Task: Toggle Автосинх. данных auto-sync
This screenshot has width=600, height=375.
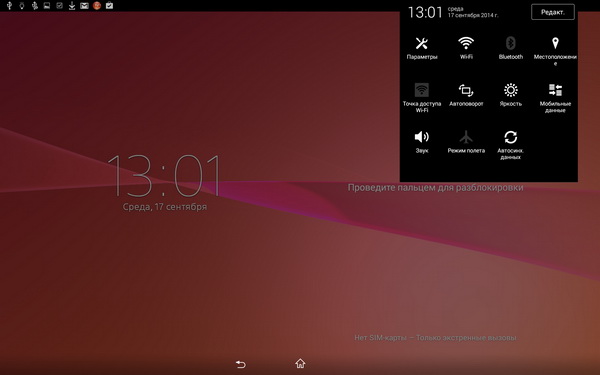Action: coord(510,144)
